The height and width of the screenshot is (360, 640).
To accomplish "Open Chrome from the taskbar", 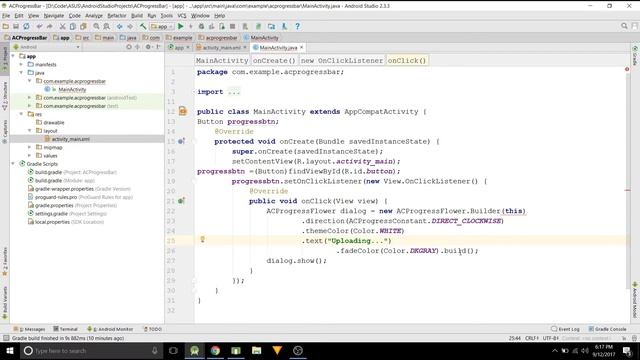I will click(215, 351).
